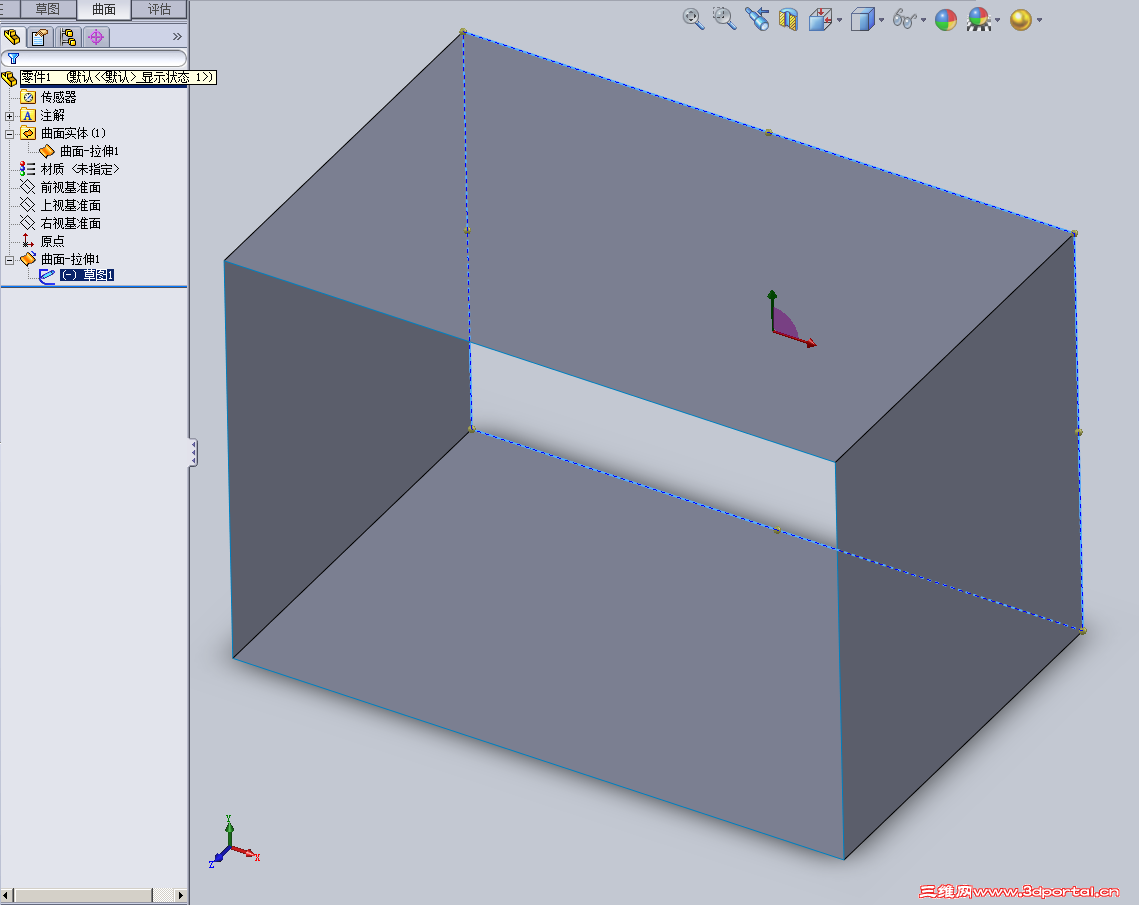
Task: Switch to the 评估 command tab
Action: [159, 9]
